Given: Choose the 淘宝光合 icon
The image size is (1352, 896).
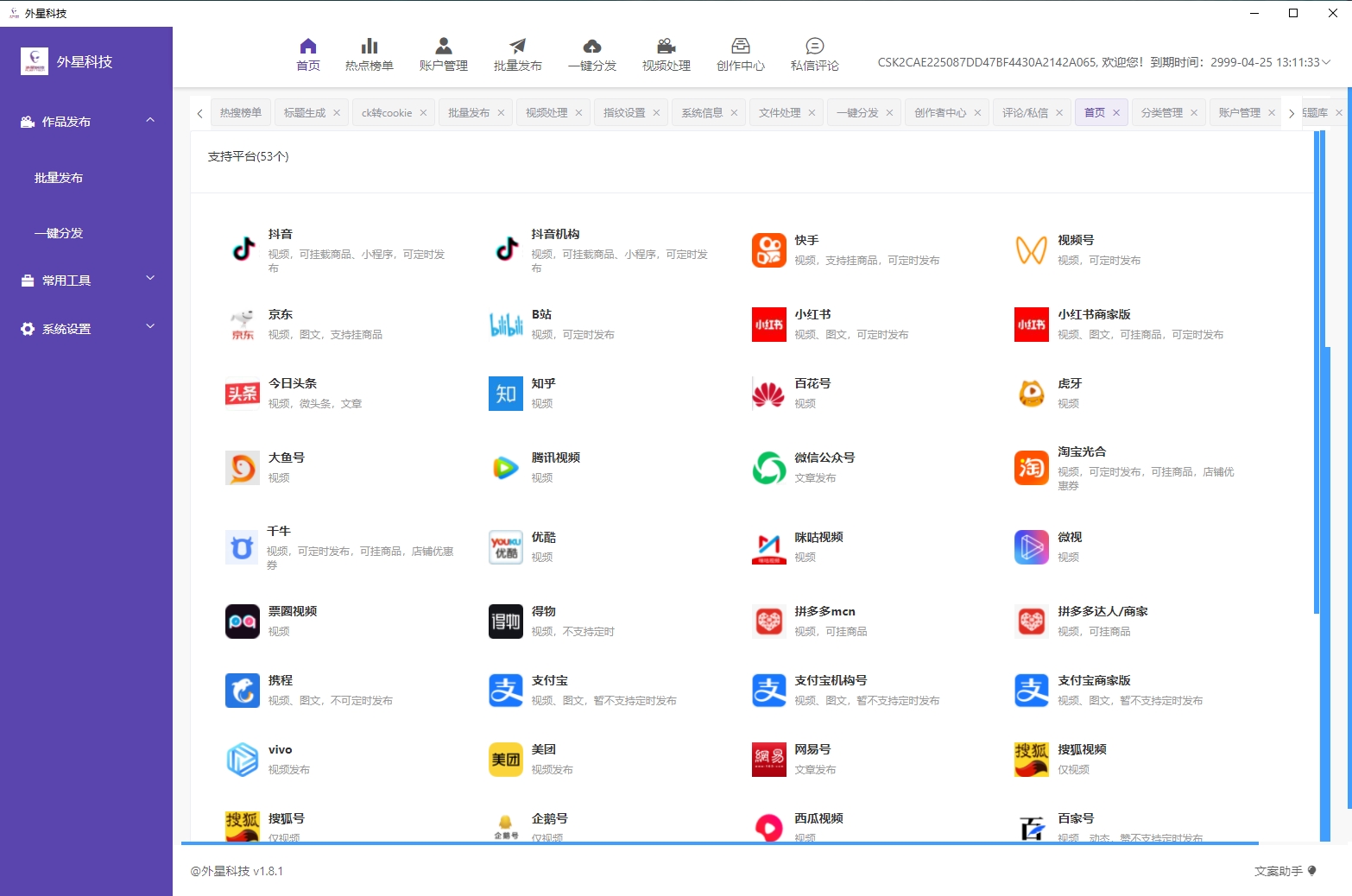Looking at the screenshot, I should point(1032,468).
